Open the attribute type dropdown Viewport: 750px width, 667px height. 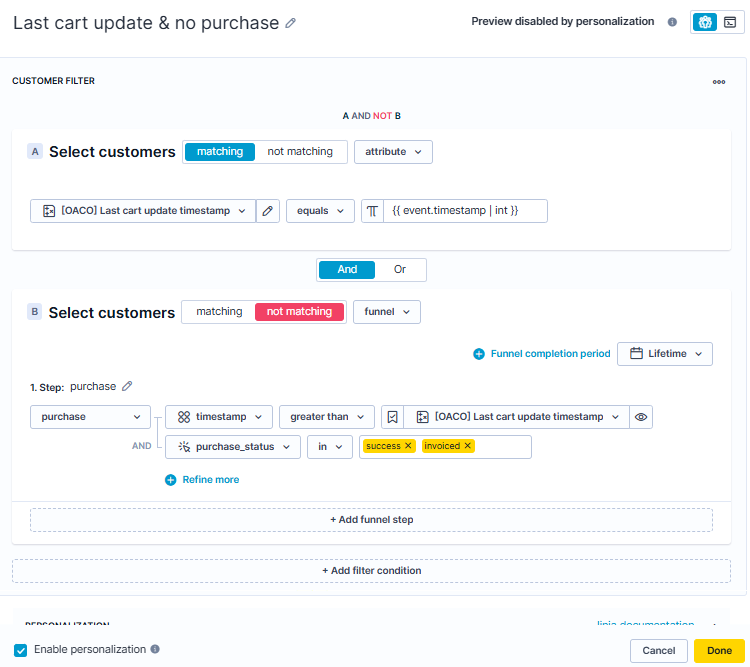pos(392,152)
